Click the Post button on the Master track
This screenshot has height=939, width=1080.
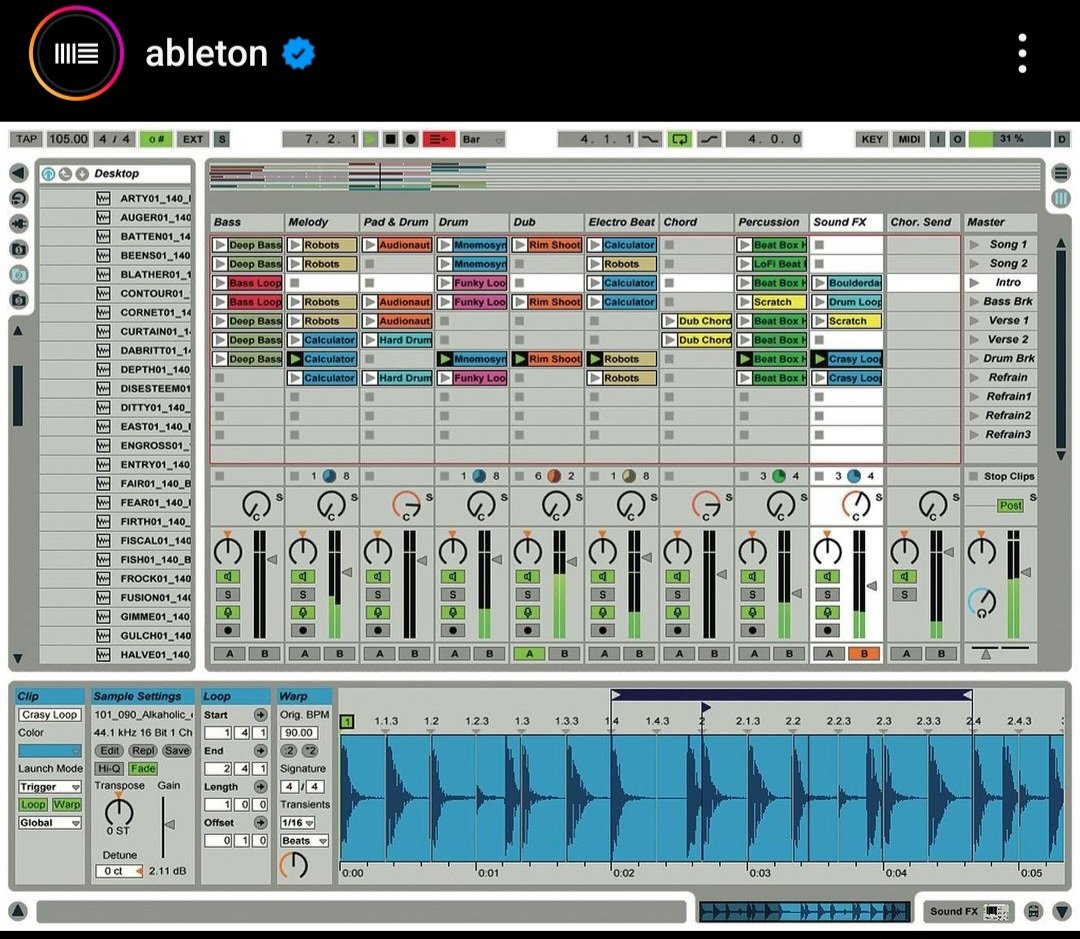[x=1010, y=506]
